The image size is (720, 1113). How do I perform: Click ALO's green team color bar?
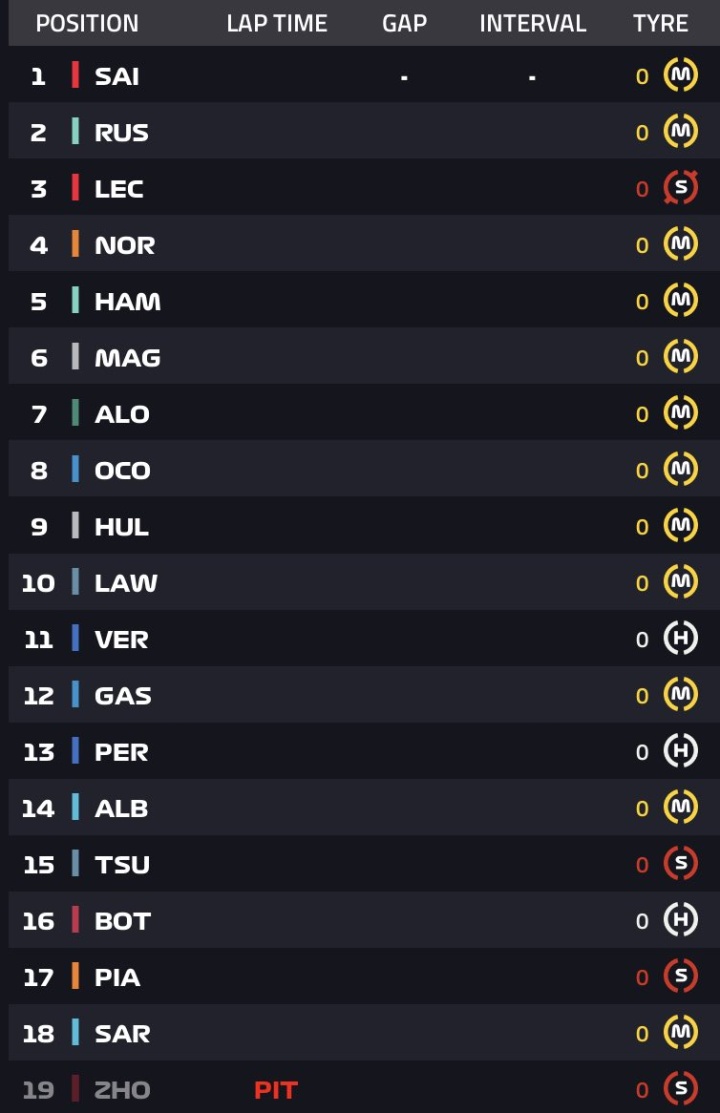click(x=75, y=413)
